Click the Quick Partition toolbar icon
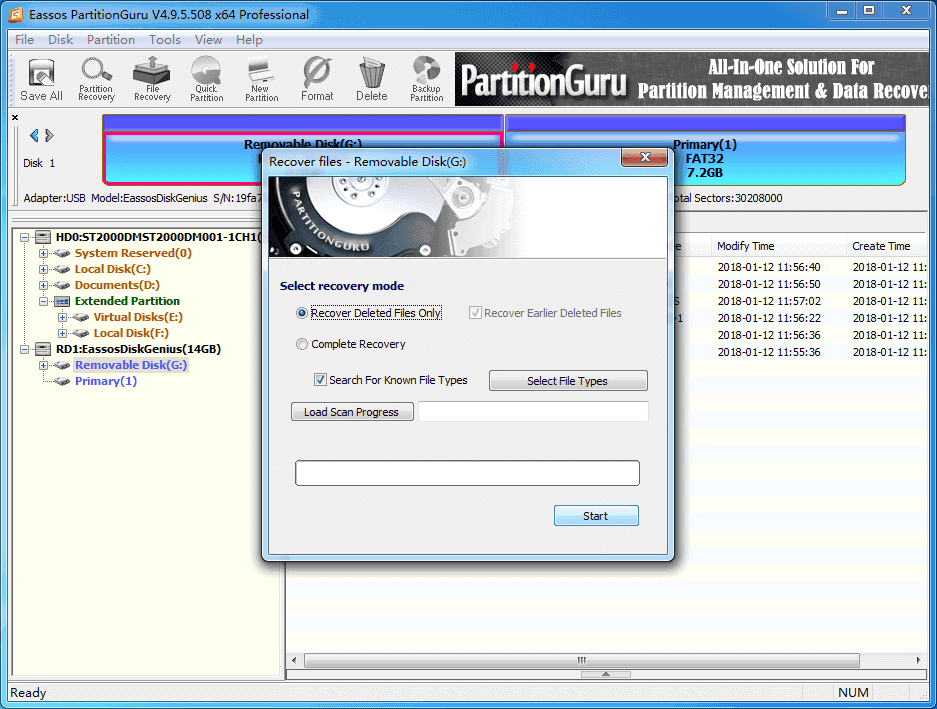The width and height of the screenshot is (937, 709). (x=207, y=80)
